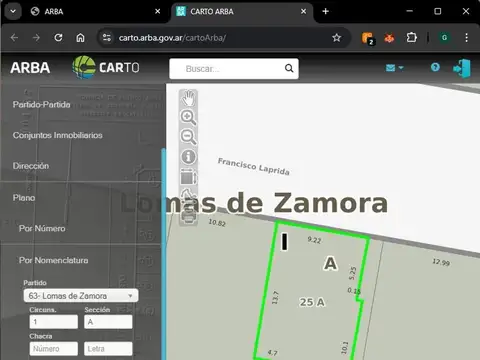Close the CARTO ARBA browser tab
This screenshot has height=360, width=480.
click(303, 11)
